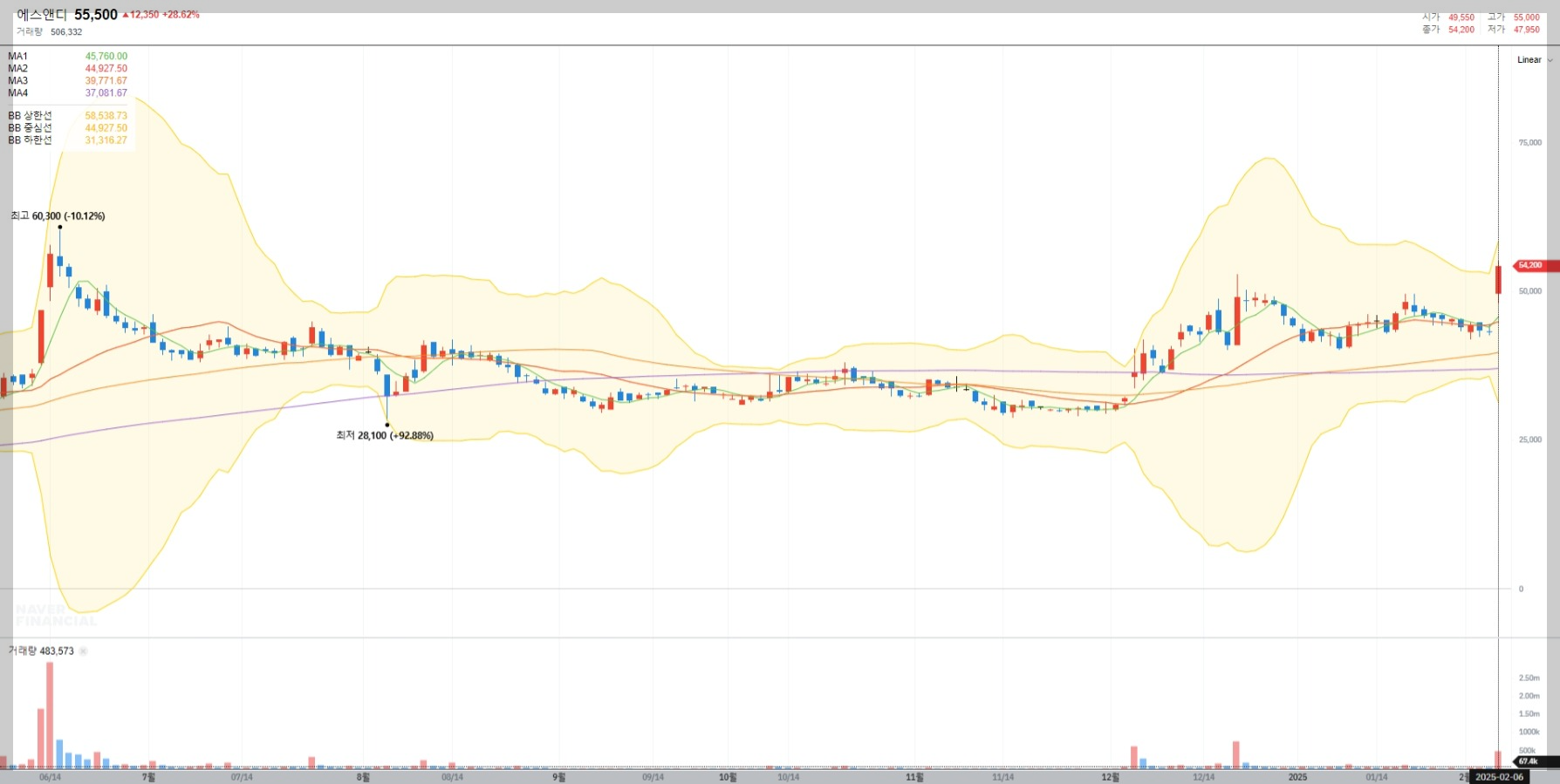The height and width of the screenshot is (784, 1560).
Task: Click the 거래량 506,332 header value
Action: pyautogui.click(x=49, y=32)
